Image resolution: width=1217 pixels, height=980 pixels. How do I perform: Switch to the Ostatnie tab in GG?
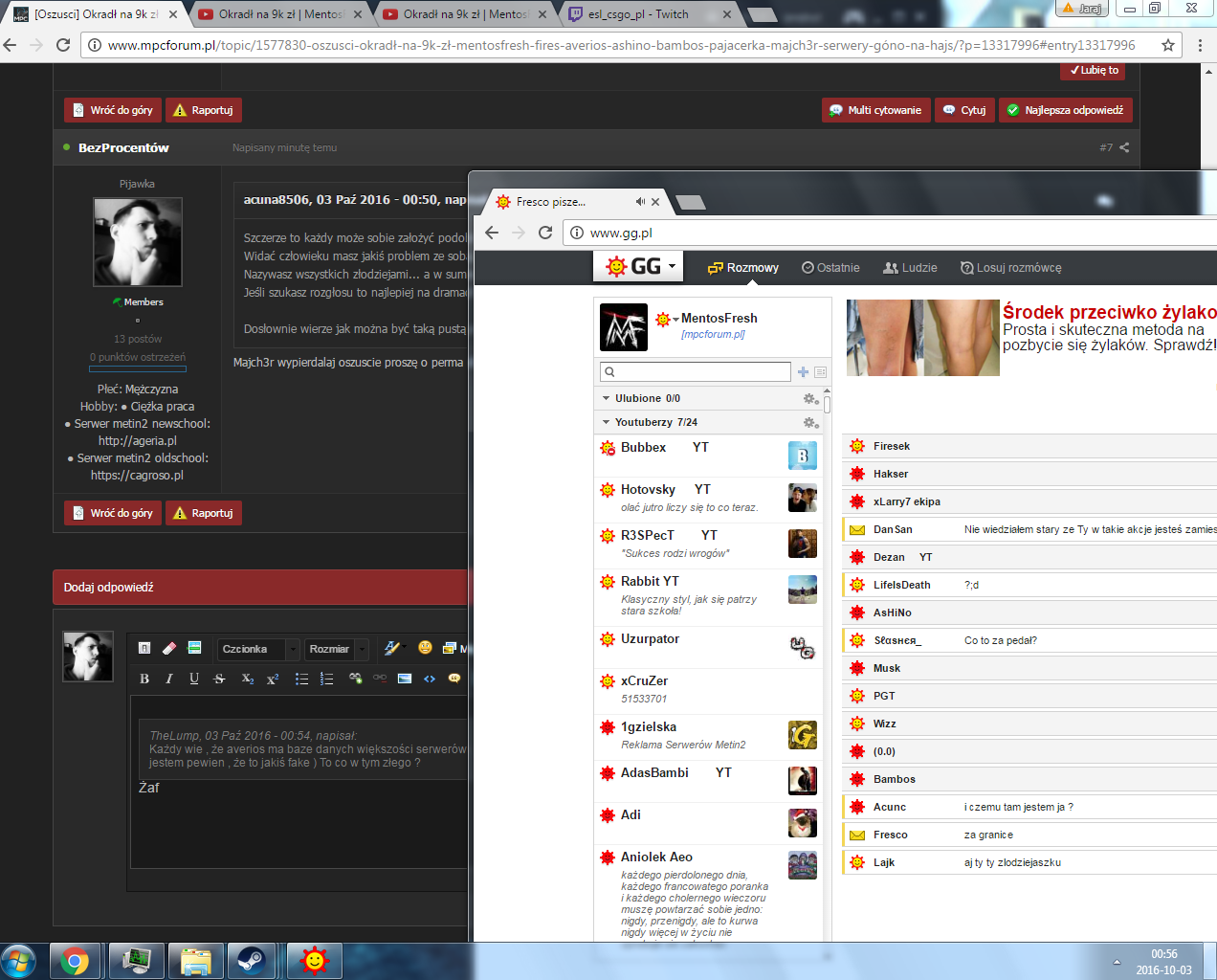830,268
